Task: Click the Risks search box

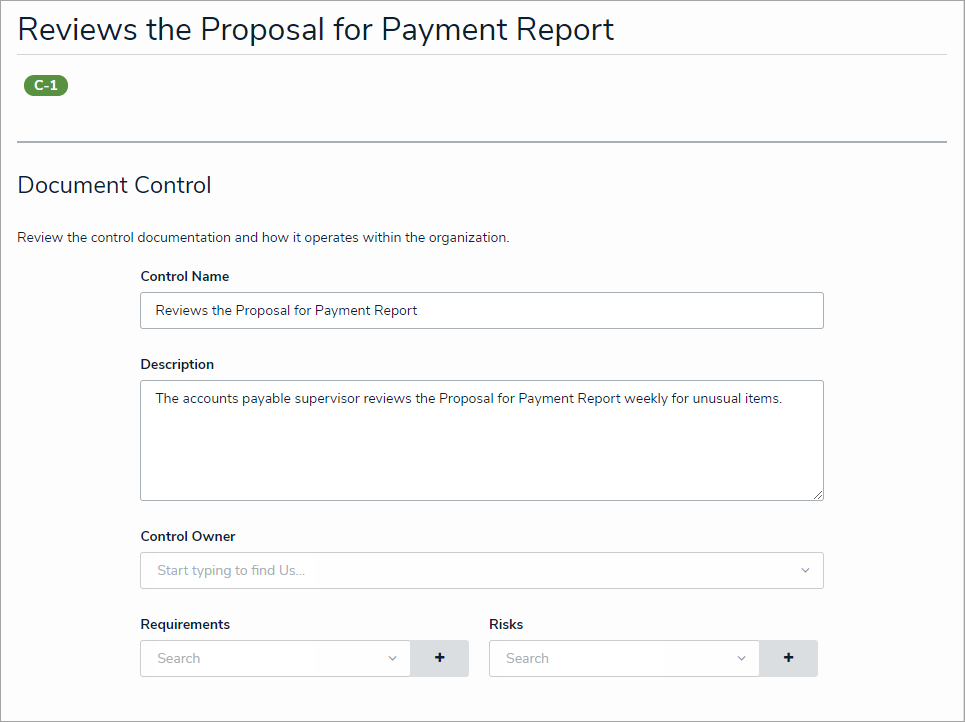Action: click(x=610, y=658)
